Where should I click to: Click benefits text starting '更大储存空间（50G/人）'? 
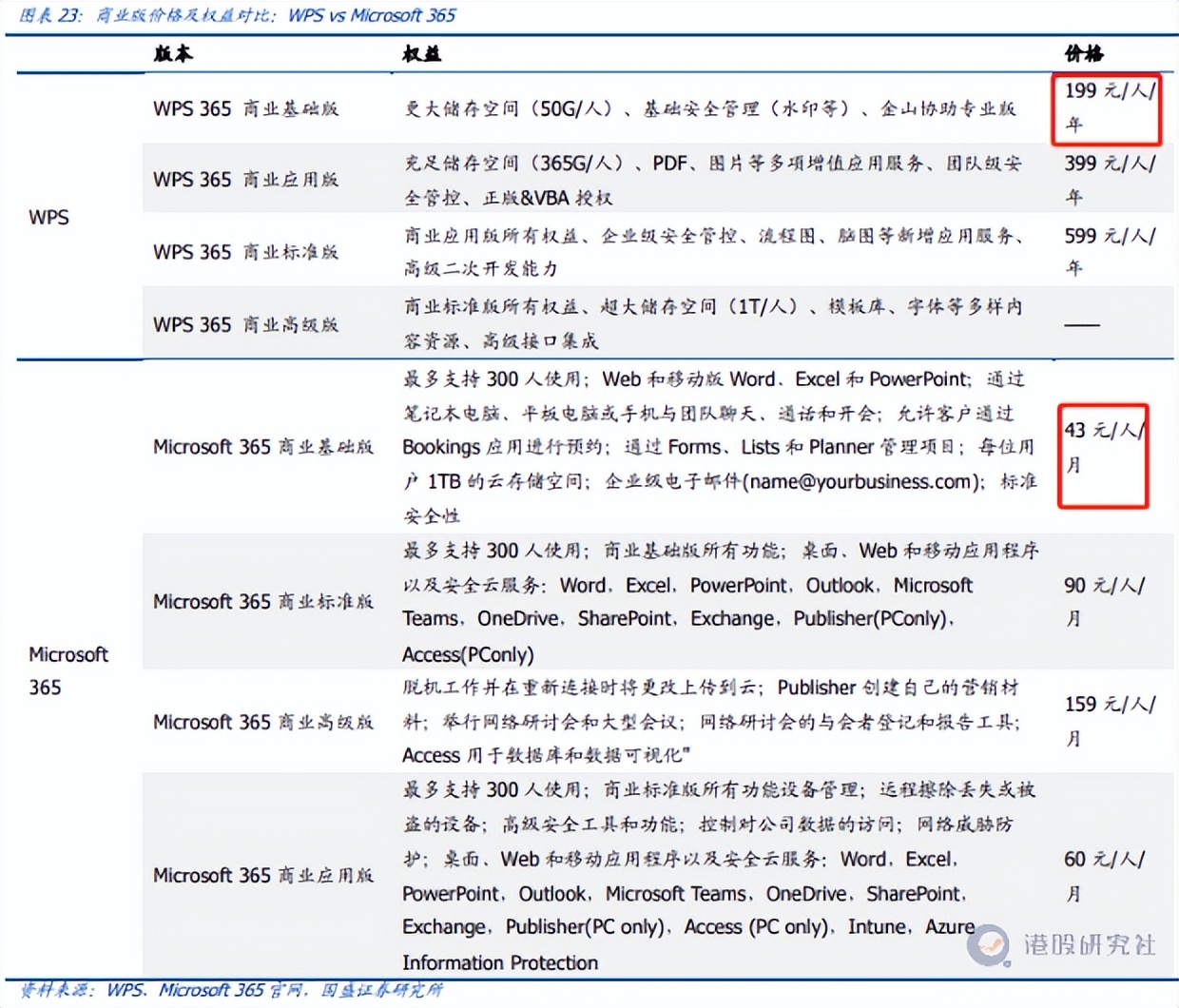pos(709,108)
